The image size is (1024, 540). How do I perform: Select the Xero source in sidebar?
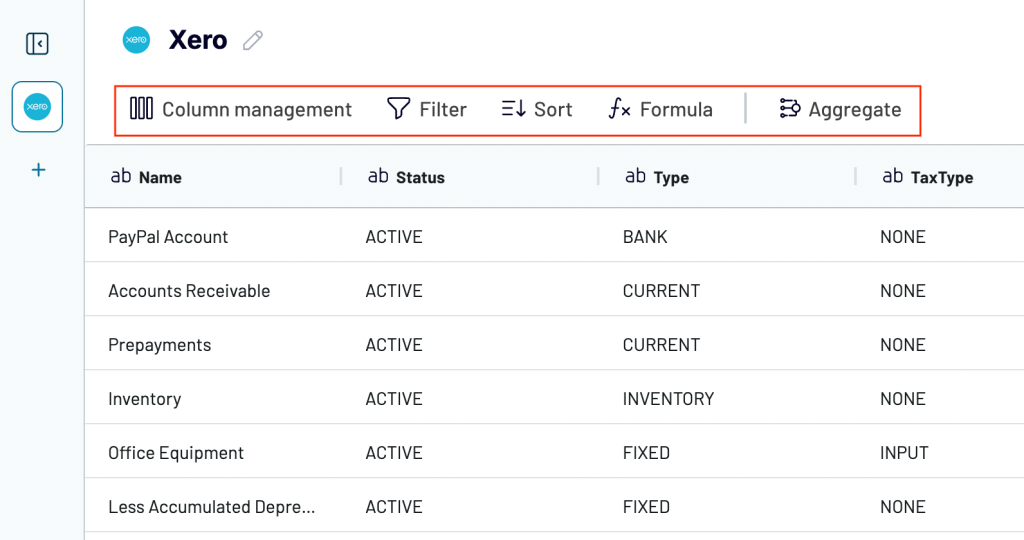point(37,106)
